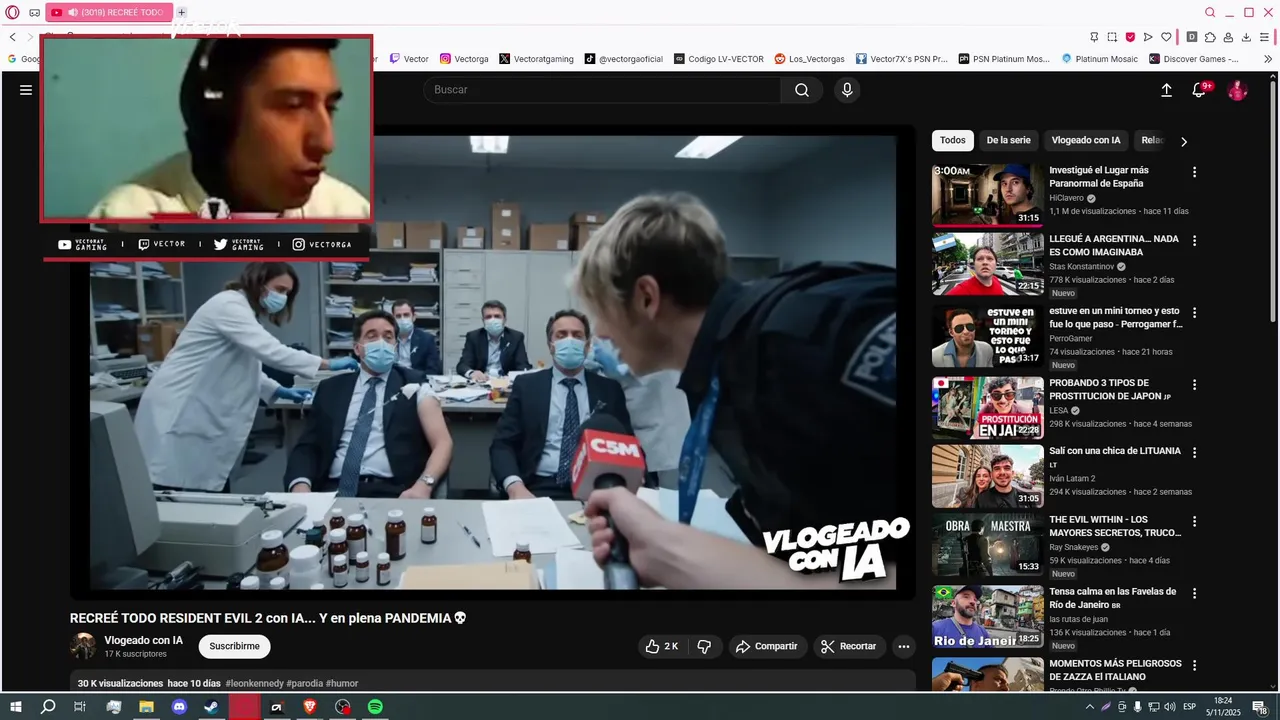The image size is (1280, 720).
Task: Open the YouTube hamburger guide menu
Action: (x=26, y=90)
